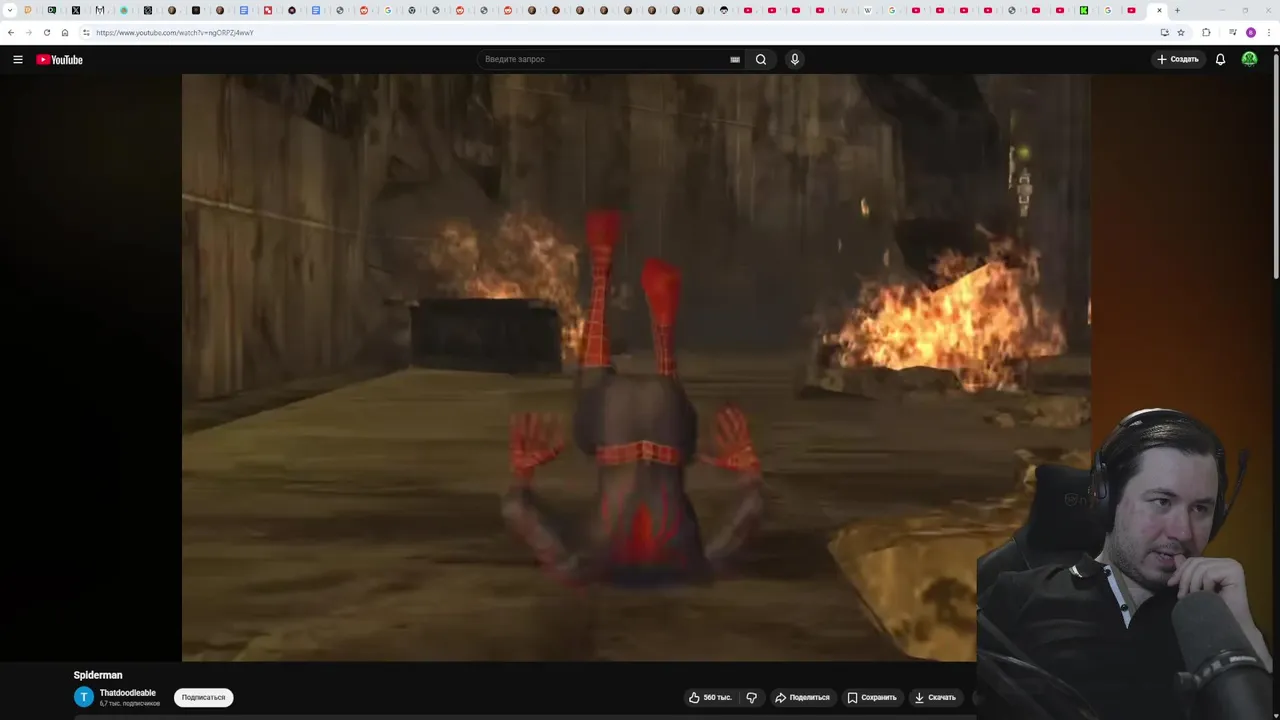
Task: Pause the Spiderman video in the player
Action: pyautogui.click(x=636, y=367)
